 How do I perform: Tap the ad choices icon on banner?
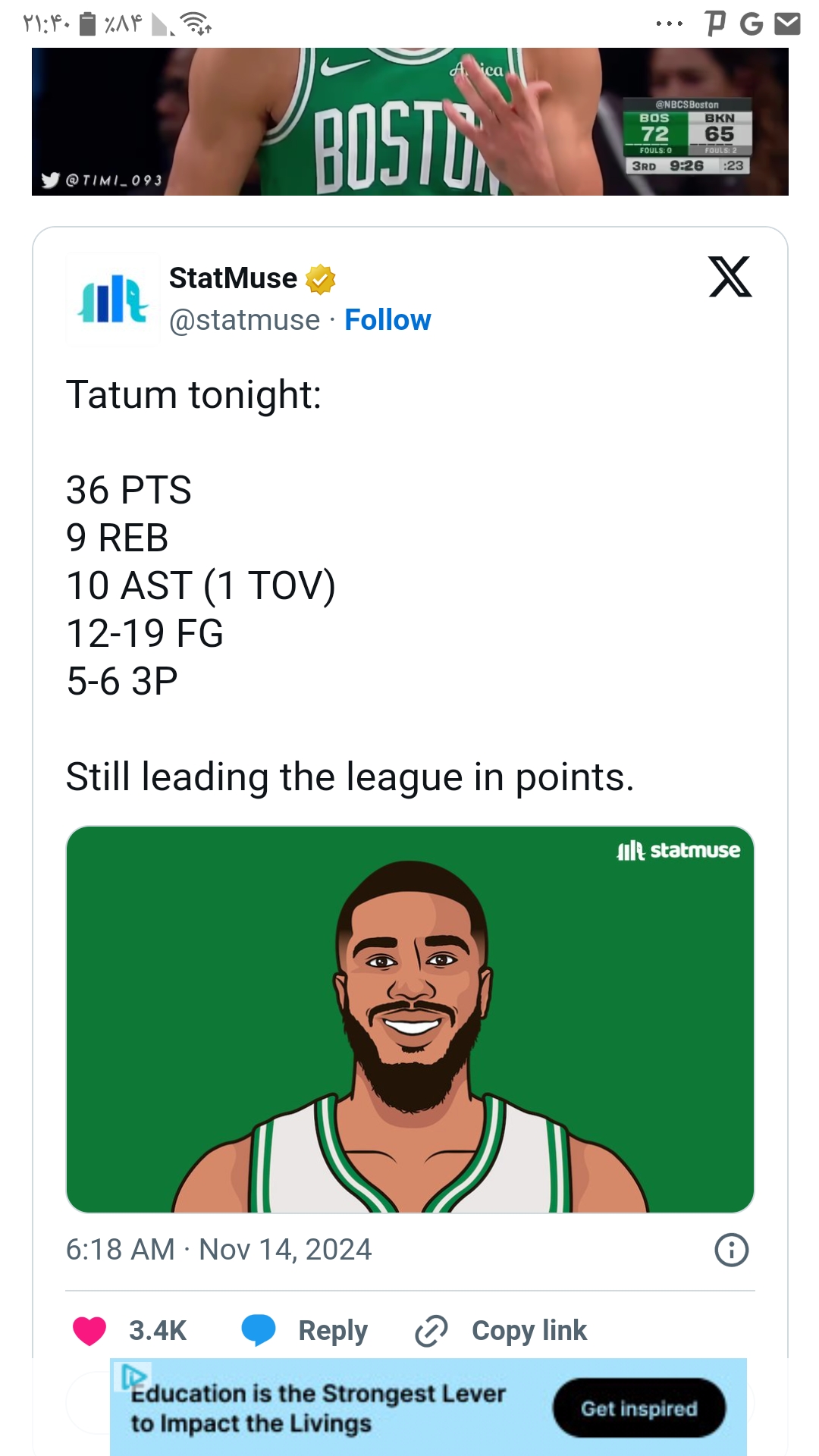[x=133, y=1375]
